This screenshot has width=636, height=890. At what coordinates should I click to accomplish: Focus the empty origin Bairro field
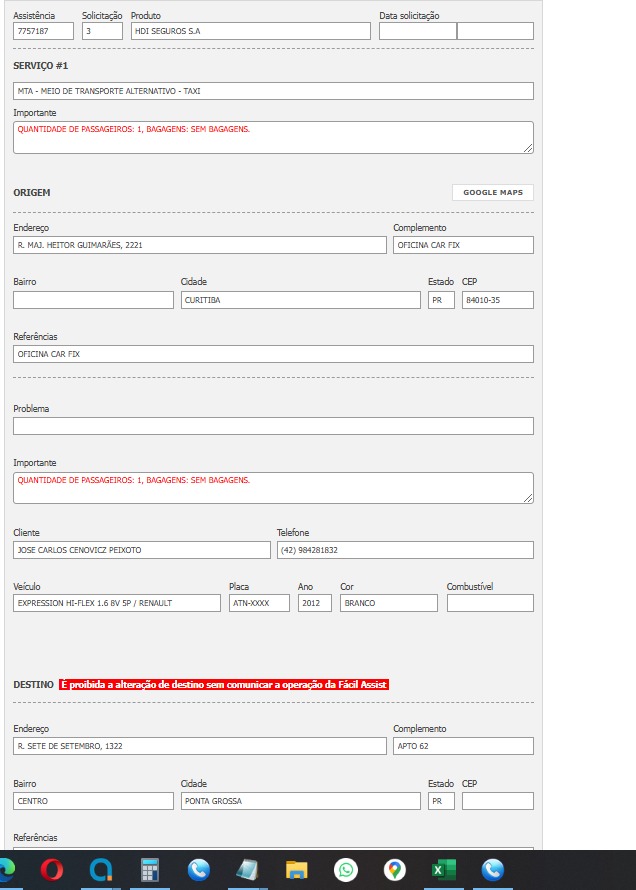pos(93,300)
